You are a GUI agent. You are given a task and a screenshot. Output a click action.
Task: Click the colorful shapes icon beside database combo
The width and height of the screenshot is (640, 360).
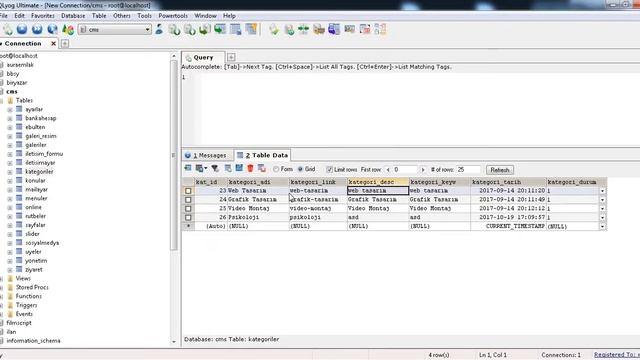[x=68, y=29]
